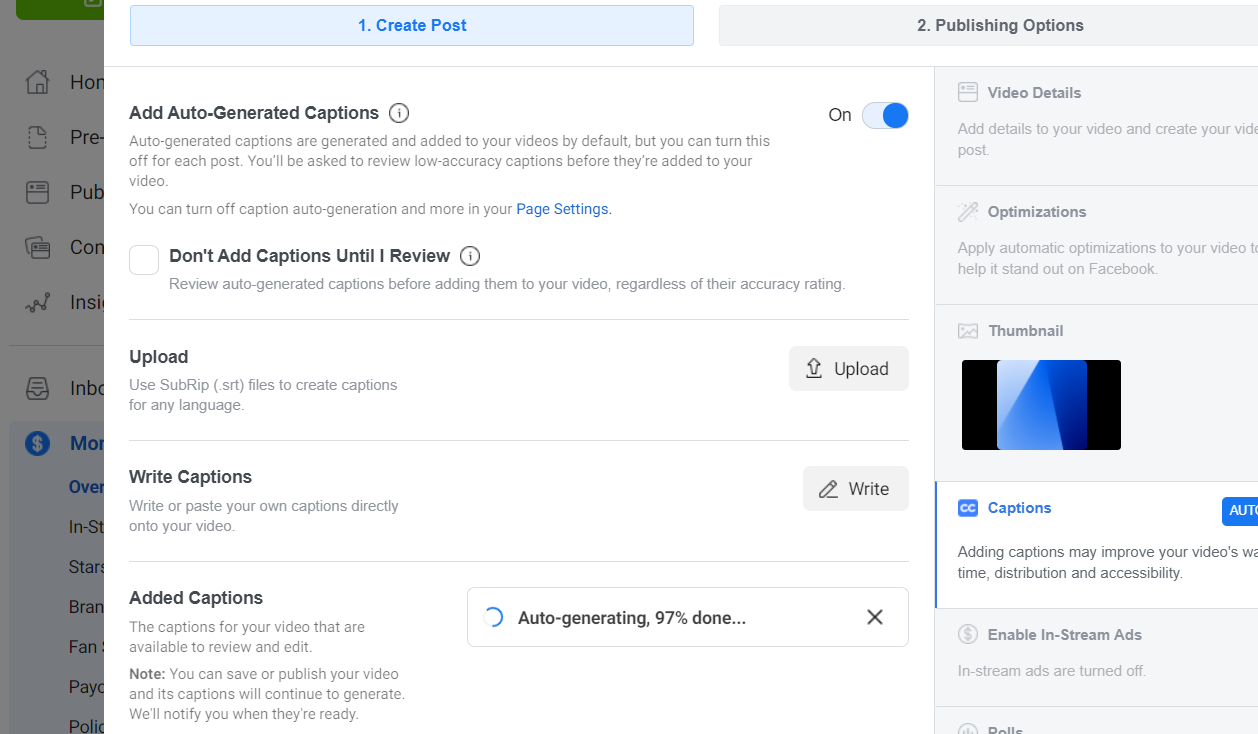Open the Video Details section
This screenshot has width=1258, height=734.
pos(1096,126)
